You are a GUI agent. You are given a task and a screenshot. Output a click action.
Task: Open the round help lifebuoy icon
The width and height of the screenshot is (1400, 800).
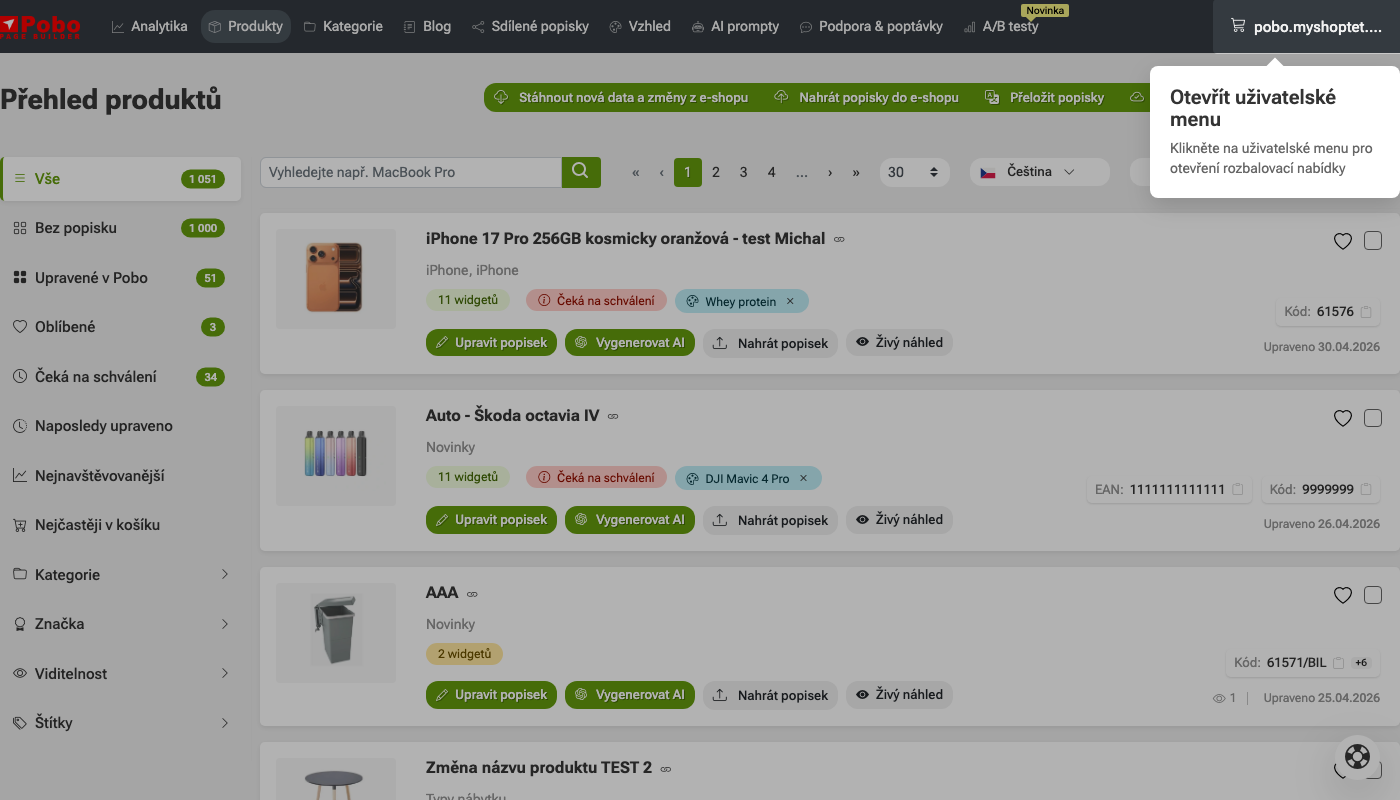click(1357, 756)
